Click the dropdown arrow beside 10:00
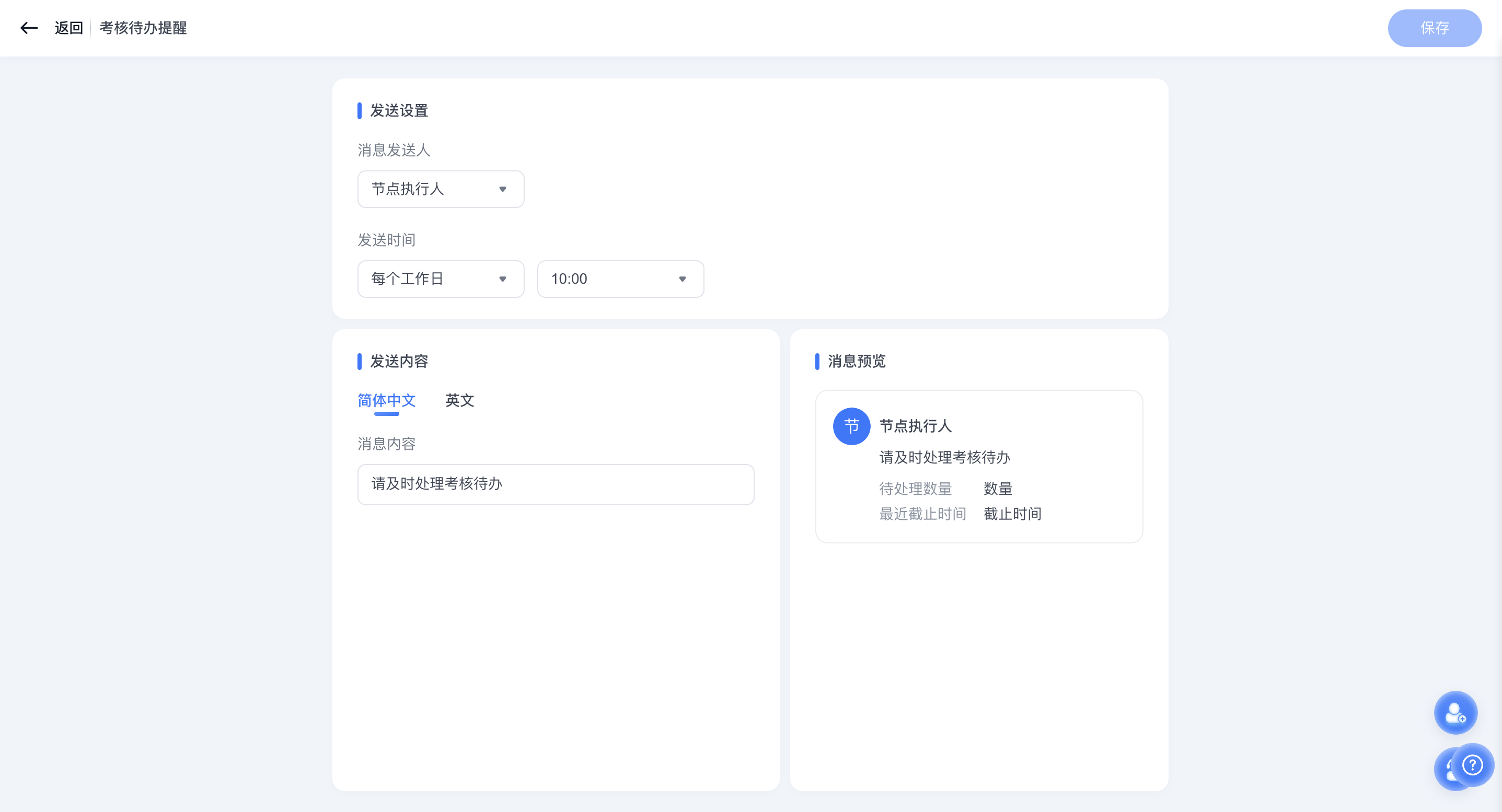This screenshot has width=1502, height=812. pos(682,279)
